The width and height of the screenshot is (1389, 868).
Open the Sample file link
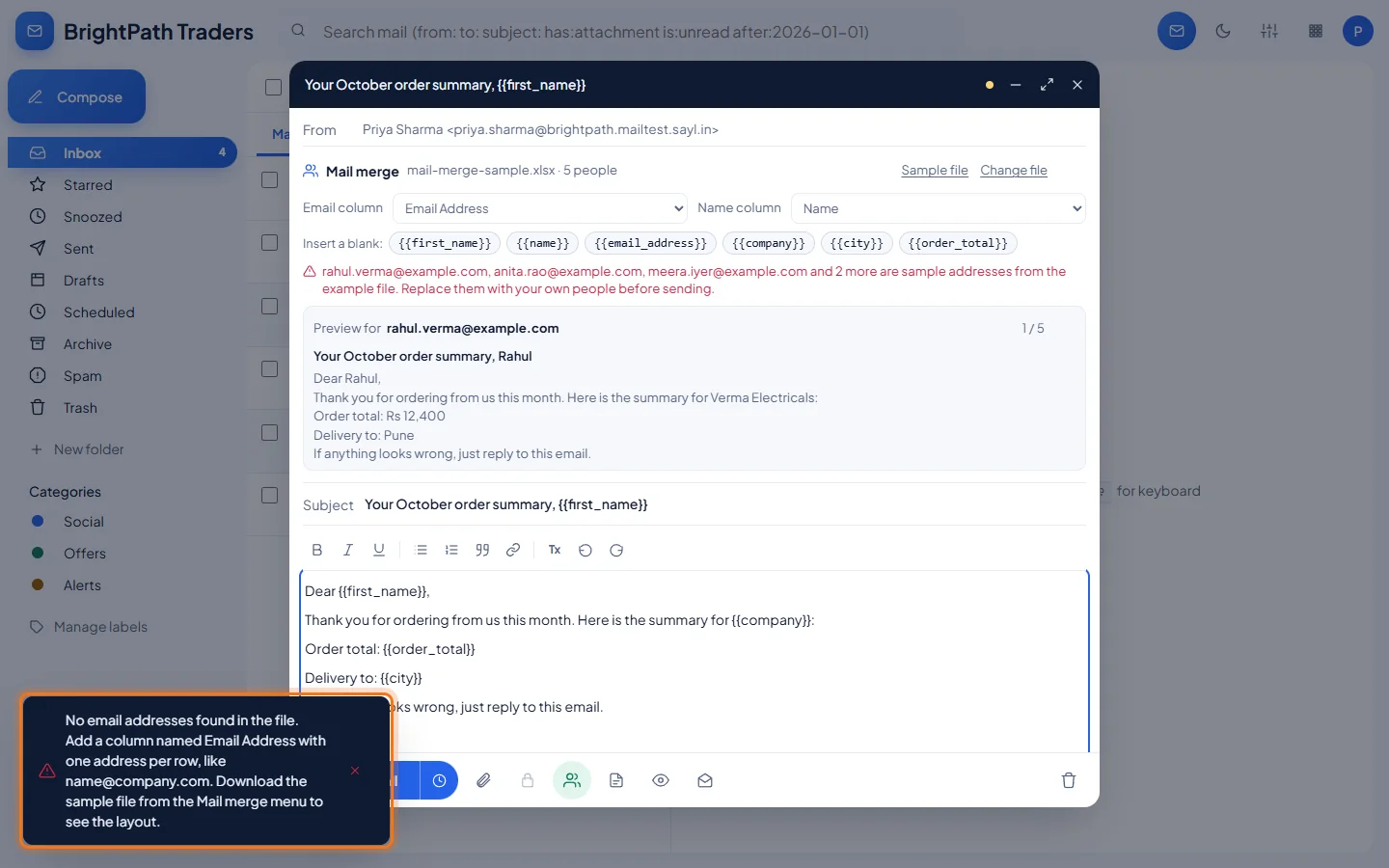point(935,170)
